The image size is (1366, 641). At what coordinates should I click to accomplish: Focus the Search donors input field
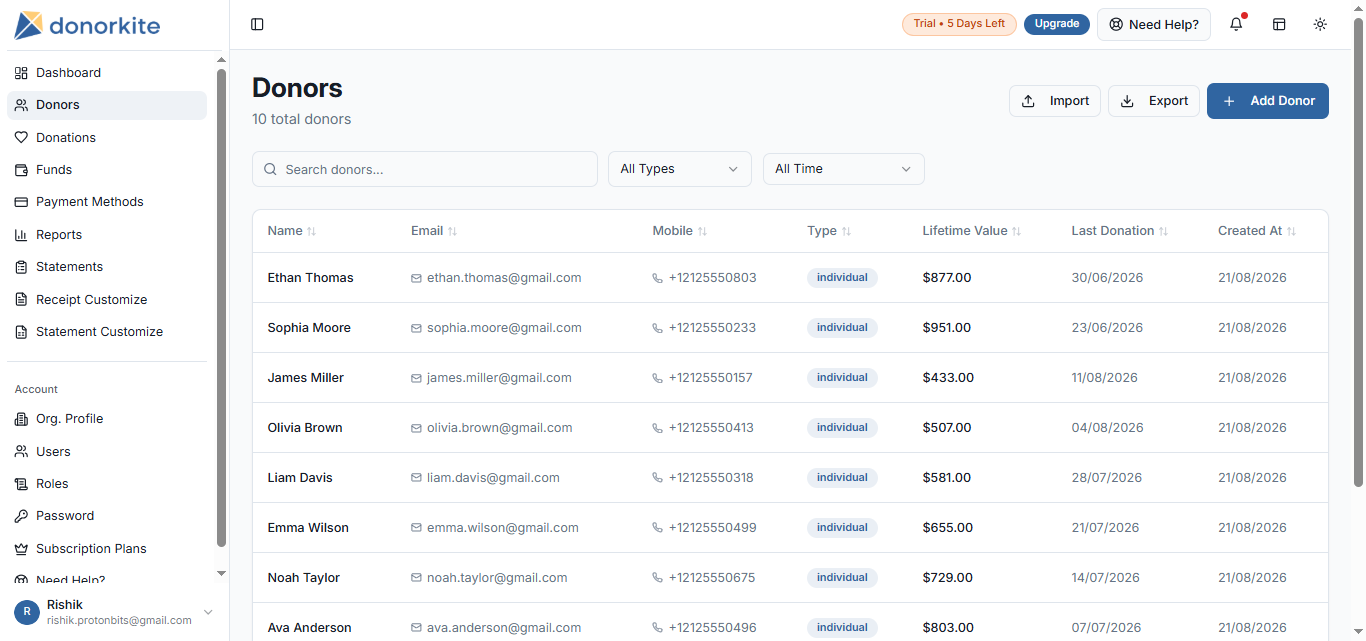click(425, 169)
